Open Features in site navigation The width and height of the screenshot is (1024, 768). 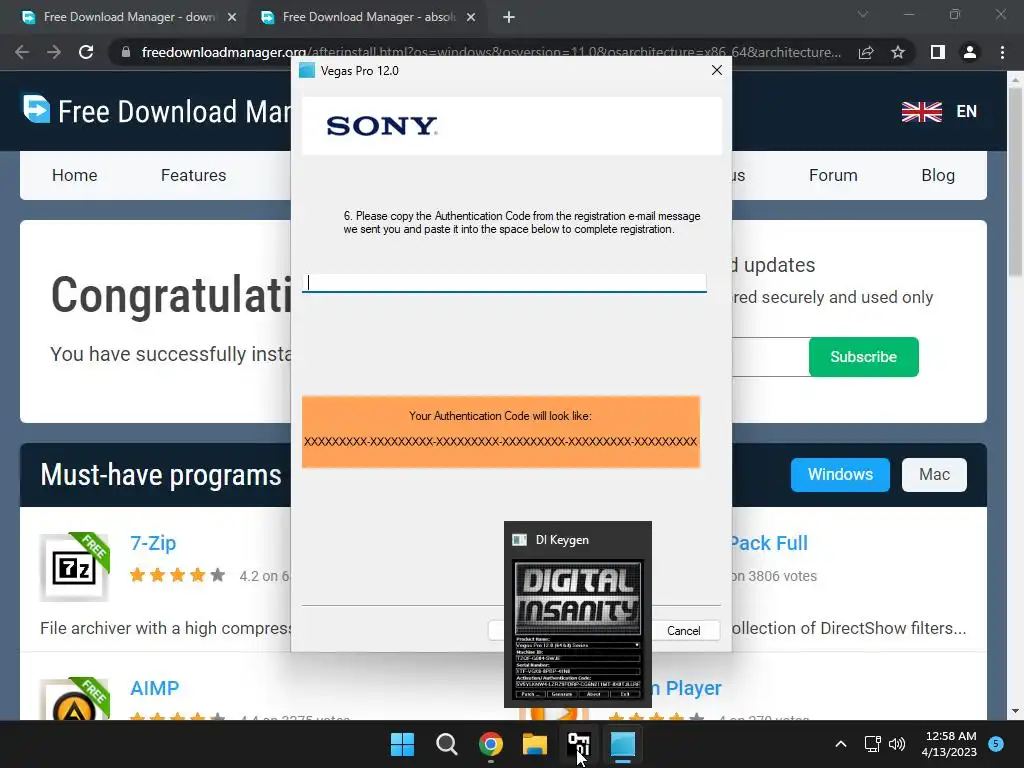(193, 175)
